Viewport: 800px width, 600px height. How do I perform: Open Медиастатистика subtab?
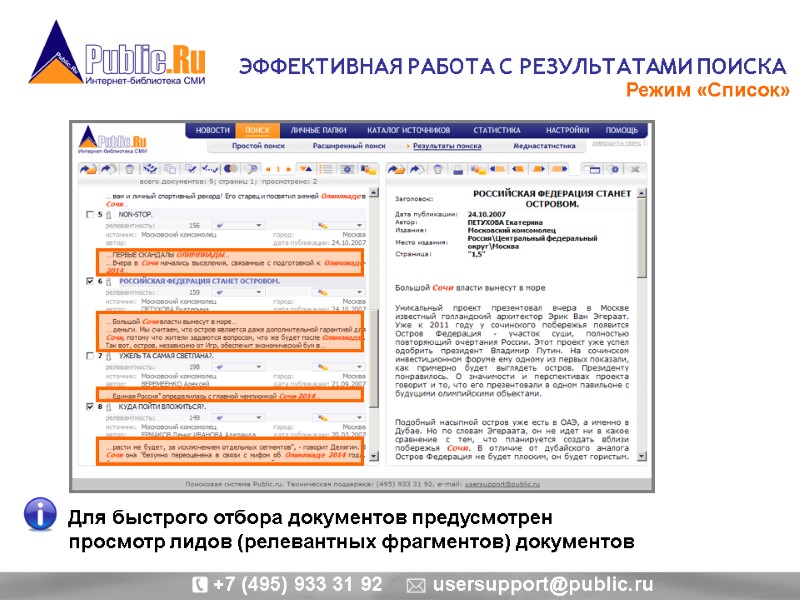point(544,146)
